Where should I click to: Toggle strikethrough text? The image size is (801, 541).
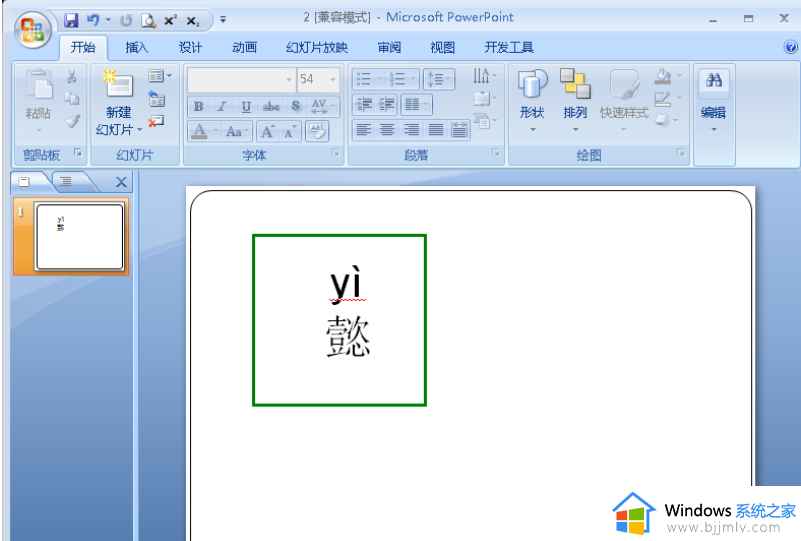271,106
